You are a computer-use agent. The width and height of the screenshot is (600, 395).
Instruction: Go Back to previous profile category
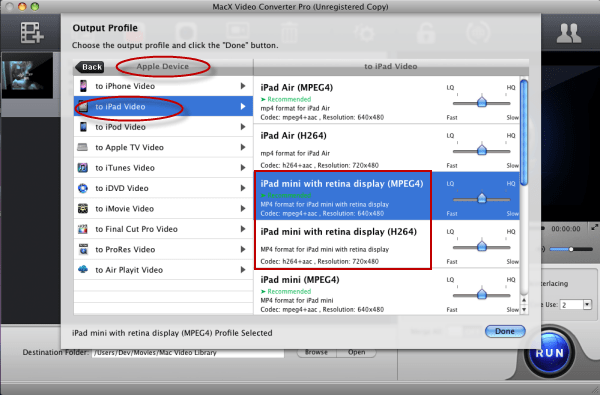point(90,67)
